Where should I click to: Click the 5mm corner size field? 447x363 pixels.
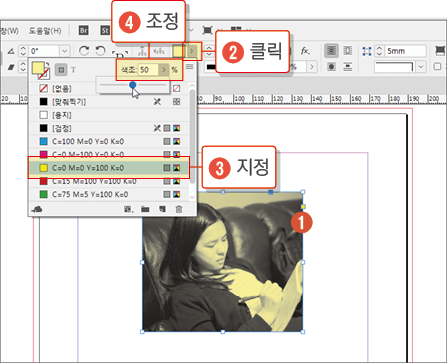pyautogui.click(x=405, y=51)
